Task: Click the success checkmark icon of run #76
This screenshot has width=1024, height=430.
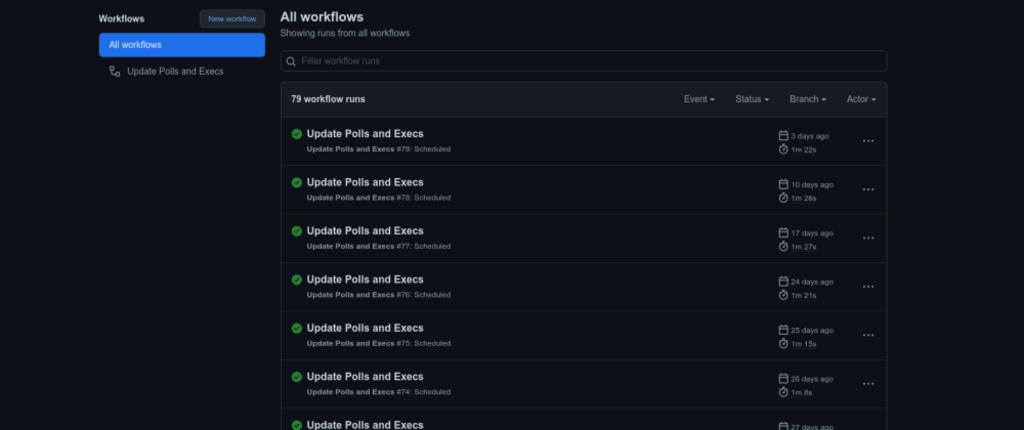Action: 296,280
